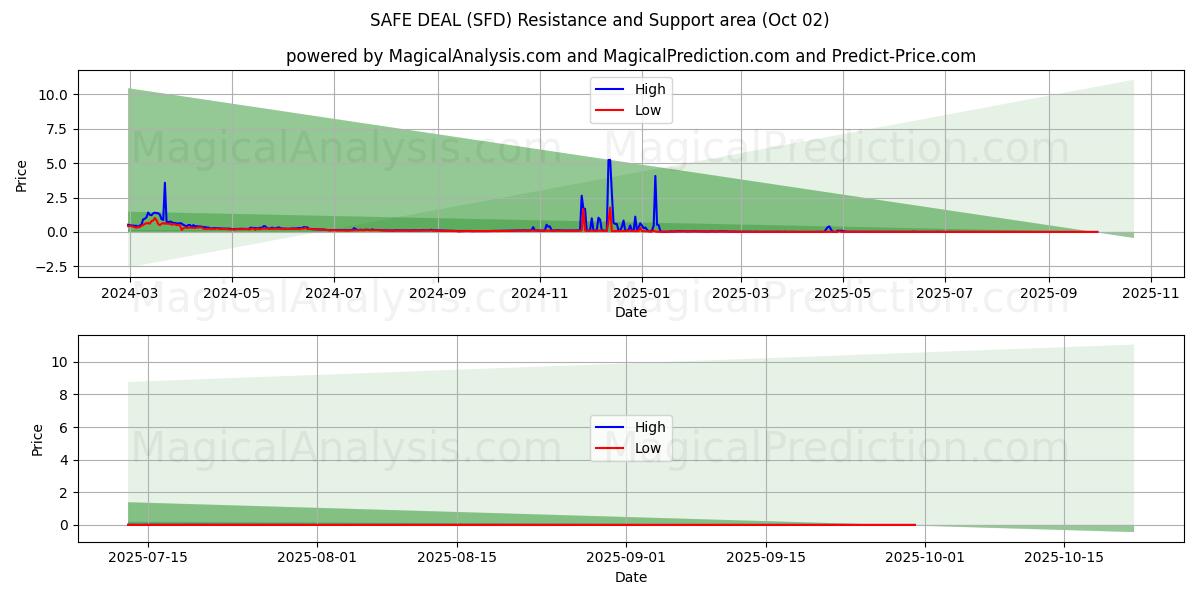Screen dimensions: 1200x600
Task: Click the blue High line swatch in bottom legend
Action: [611, 427]
